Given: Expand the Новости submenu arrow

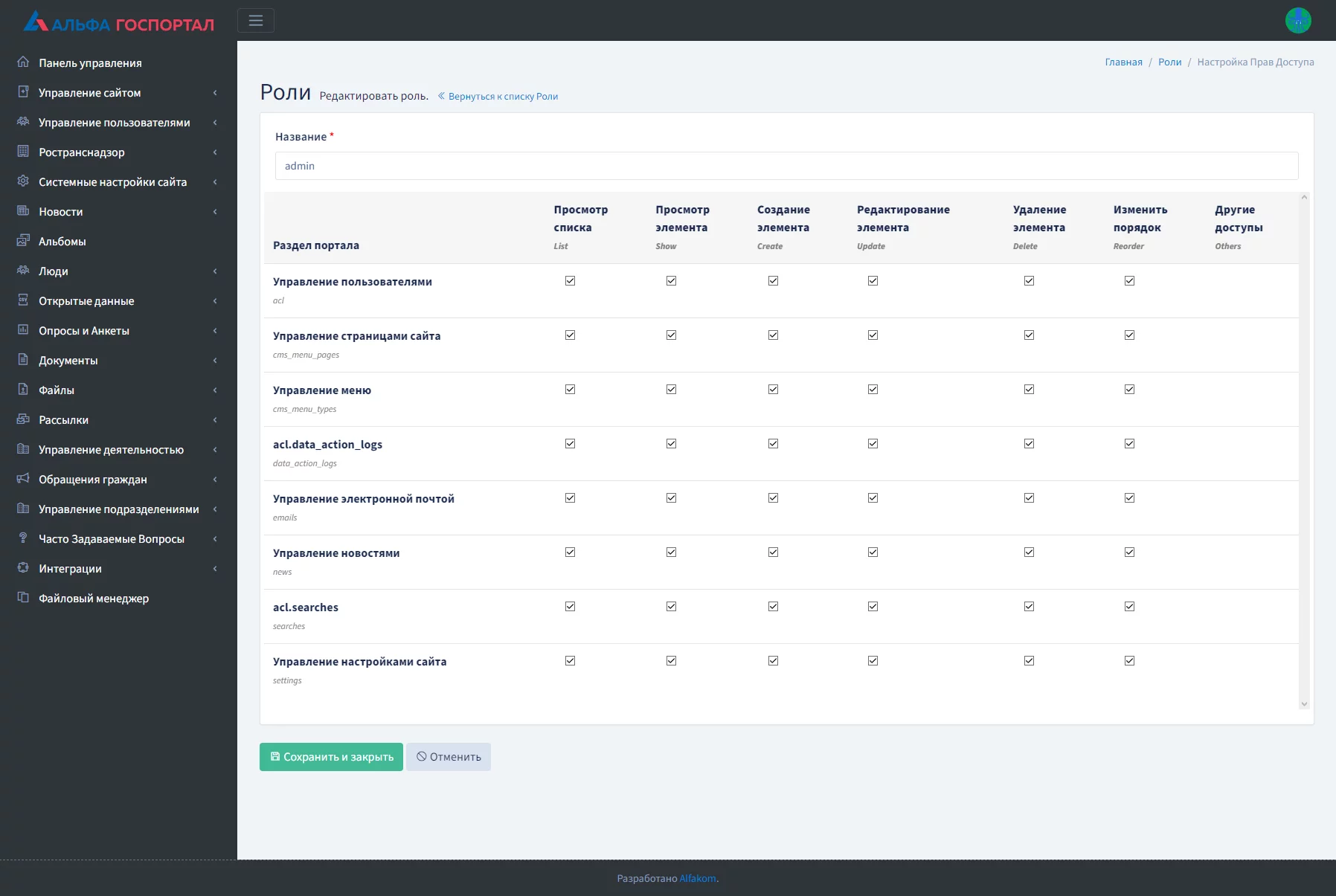Looking at the screenshot, I should click(x=215, y=212).
